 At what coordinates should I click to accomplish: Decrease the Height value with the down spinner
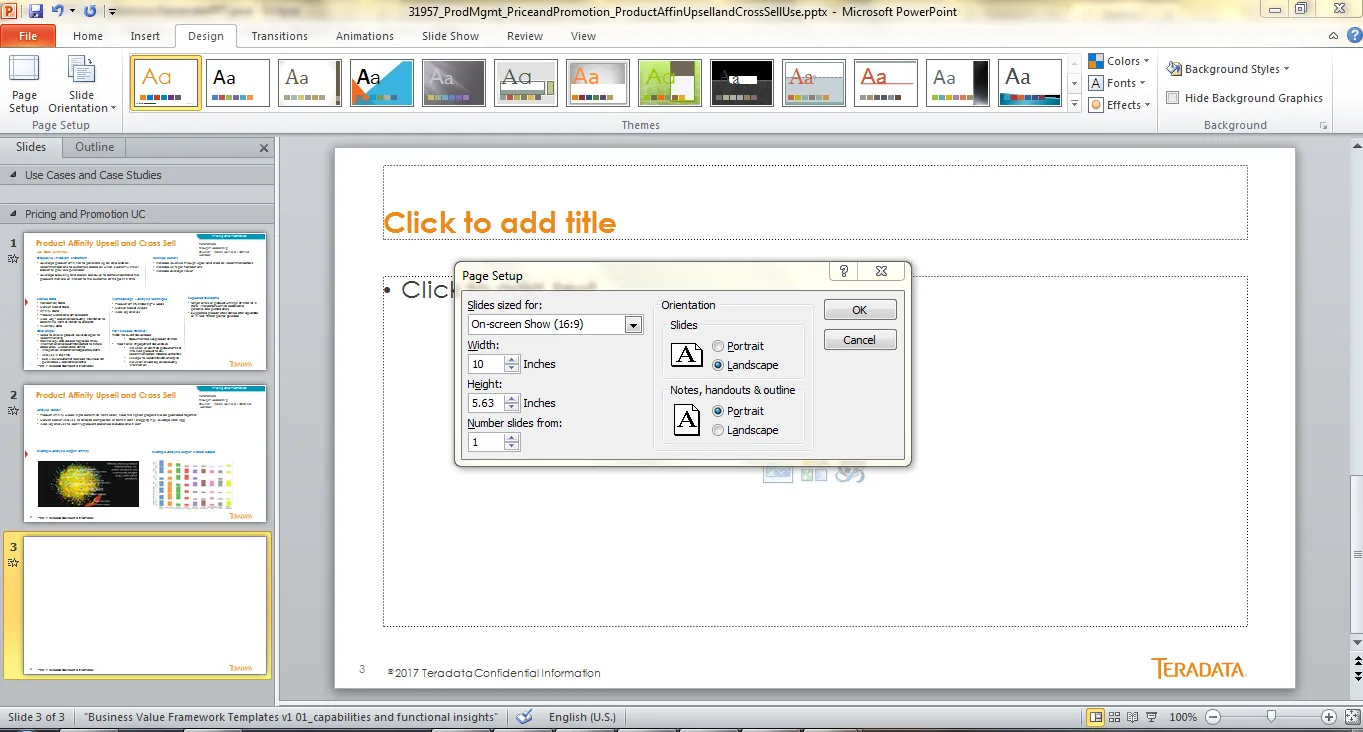512,407
